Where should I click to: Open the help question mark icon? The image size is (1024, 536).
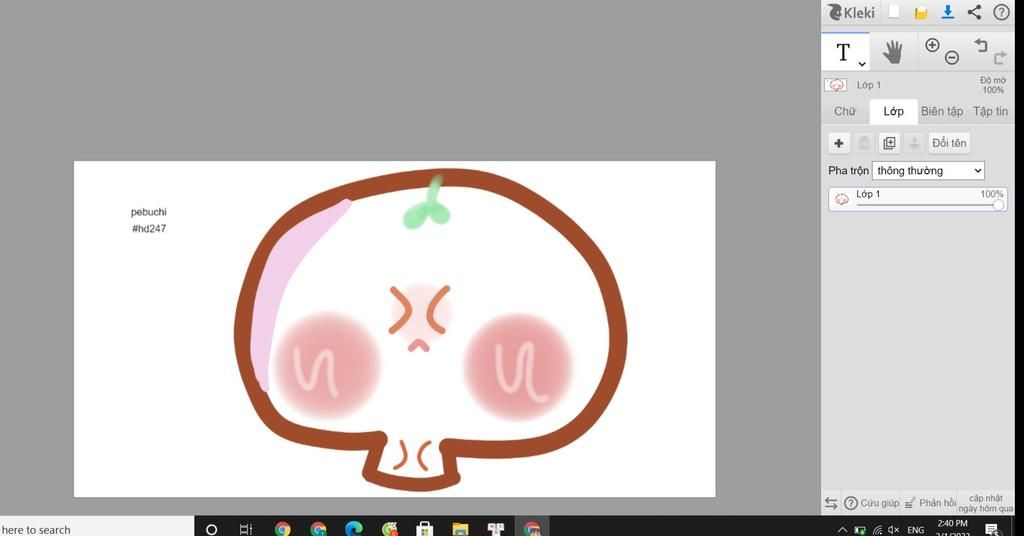point(1001,12)
